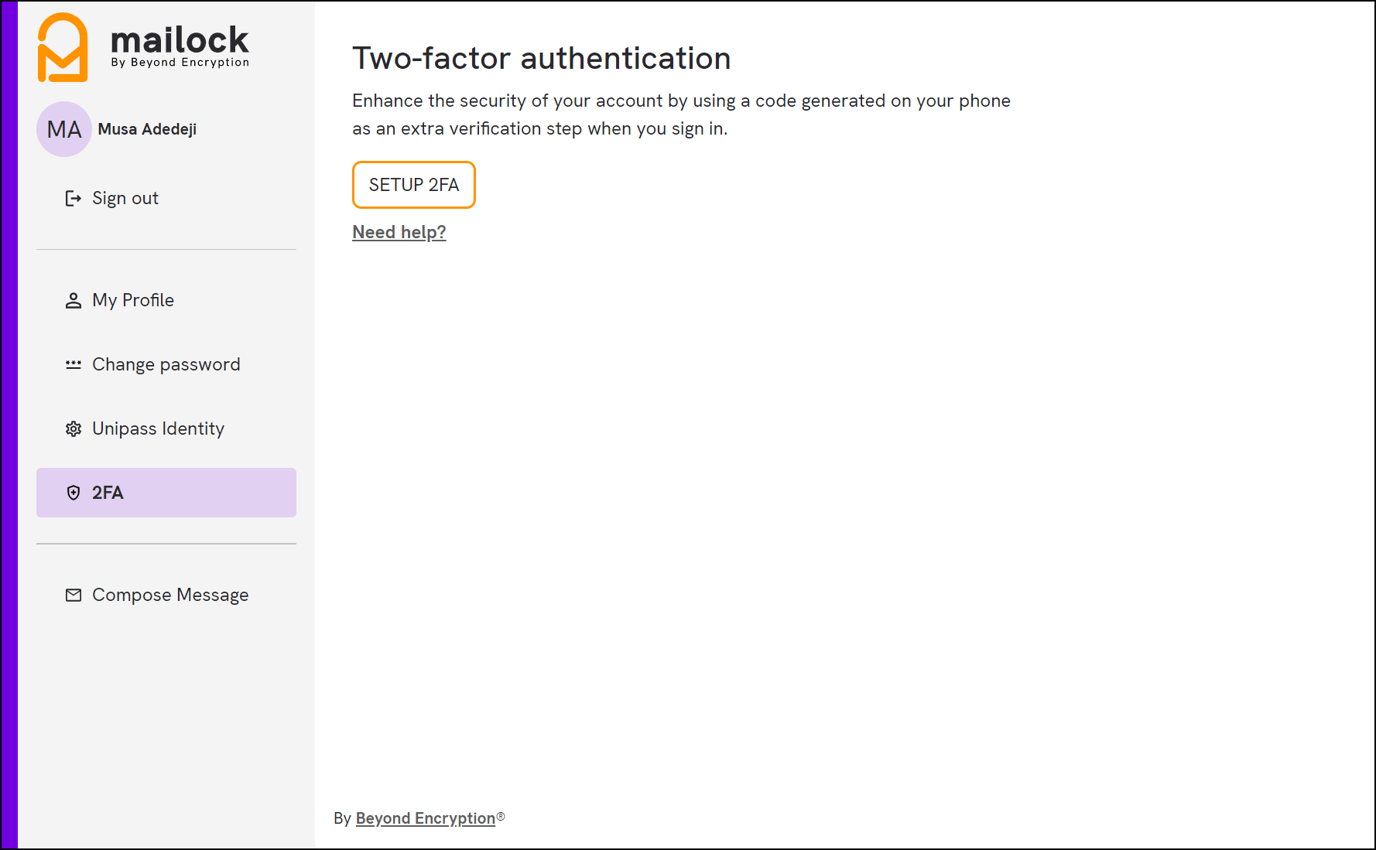Open Compose Message from the sidebar

tap(170, 594)
